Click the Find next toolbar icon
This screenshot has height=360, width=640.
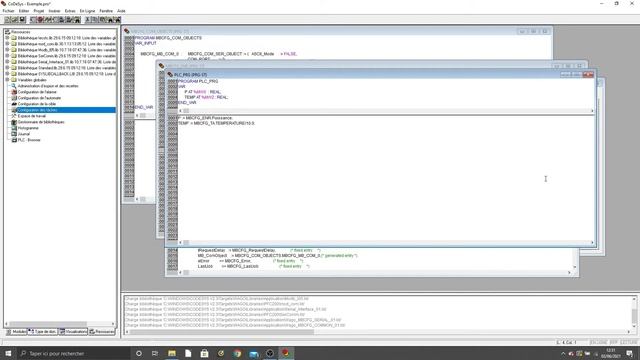coord(118,20)
